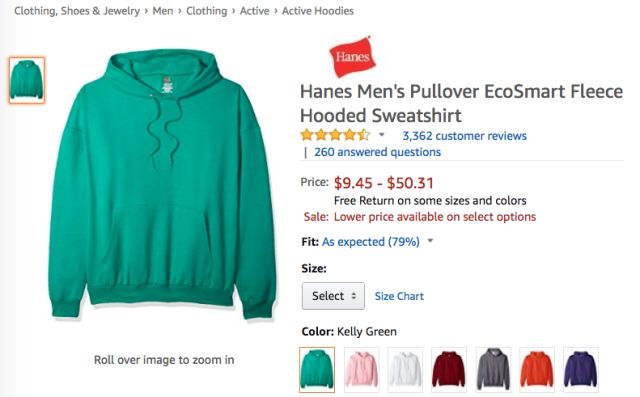Open 260 answered questions link
The image size is (640, 397).
point(378,152)
